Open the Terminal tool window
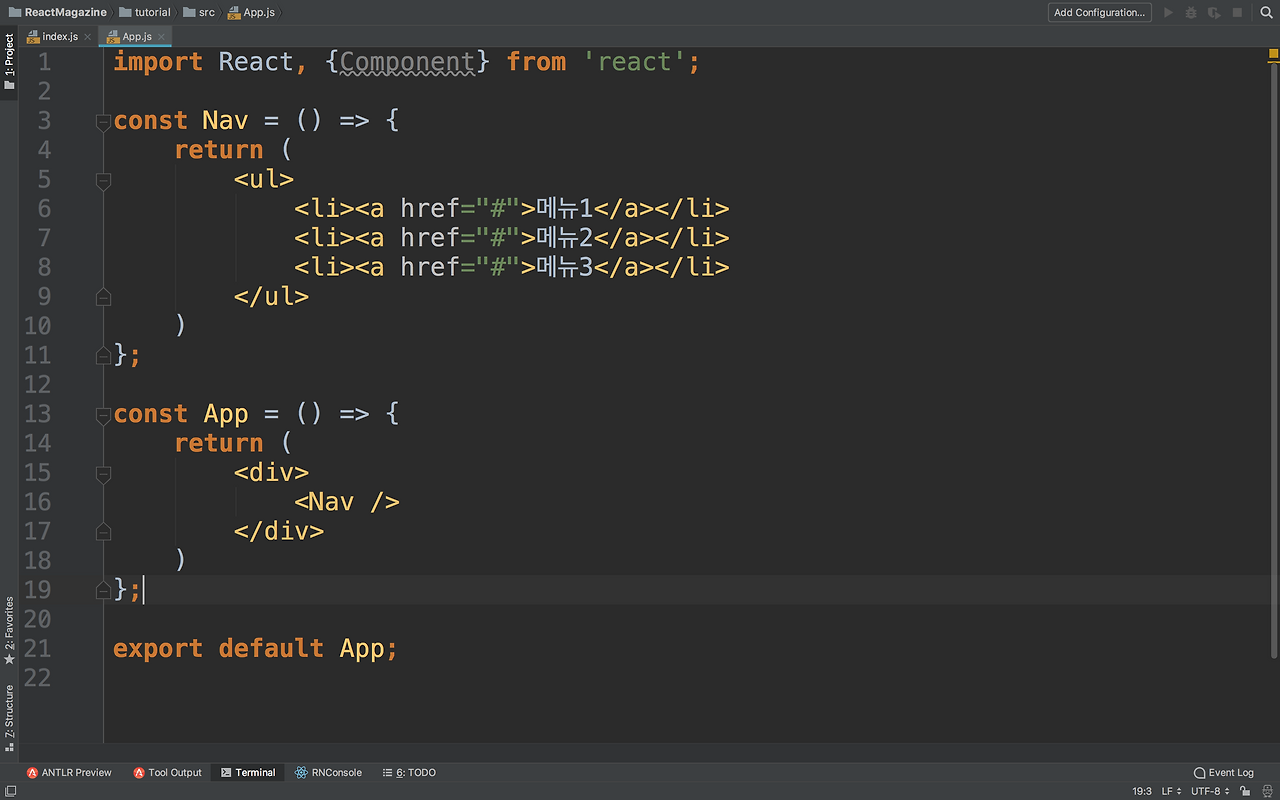This screenshot has height=800, width=1280. 248,772
